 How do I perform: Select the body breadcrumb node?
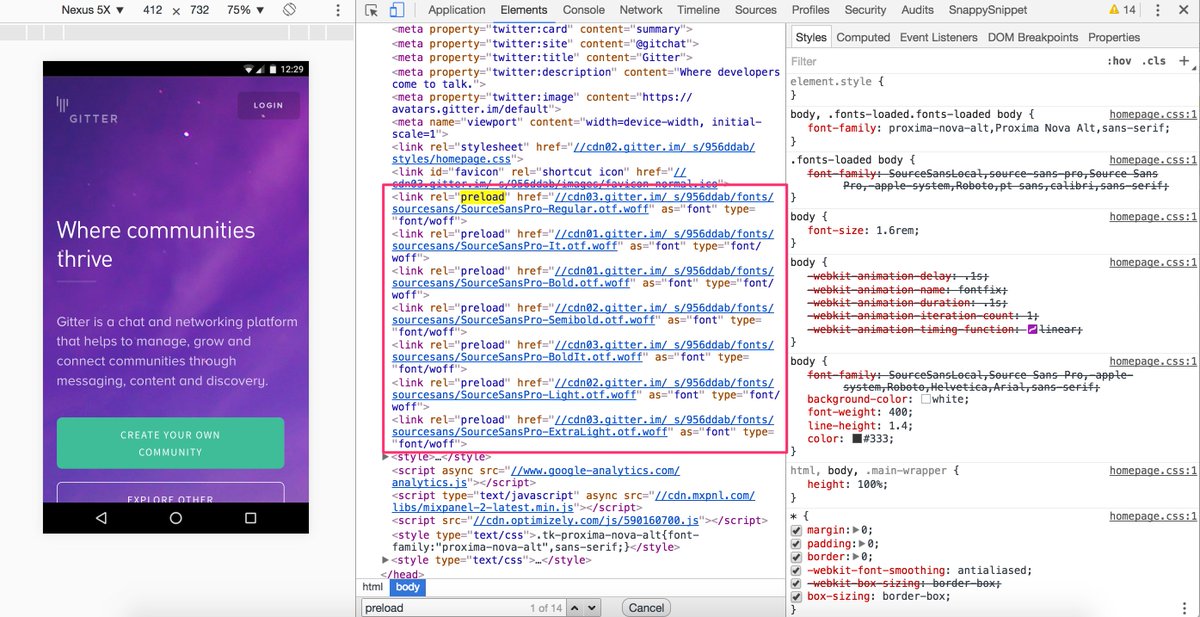tap(408, 587)
